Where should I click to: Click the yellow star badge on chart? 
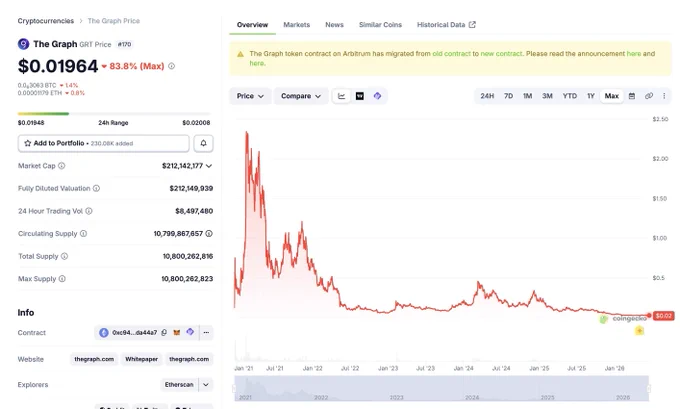tap(639, 331)
